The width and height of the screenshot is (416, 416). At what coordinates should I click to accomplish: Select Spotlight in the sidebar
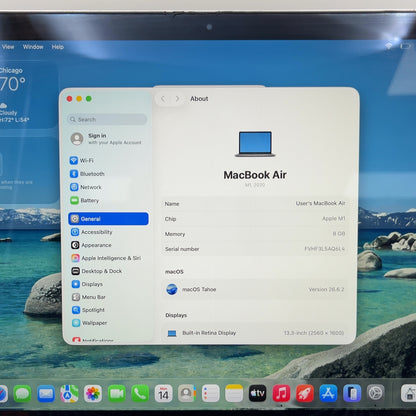[88, 310]
